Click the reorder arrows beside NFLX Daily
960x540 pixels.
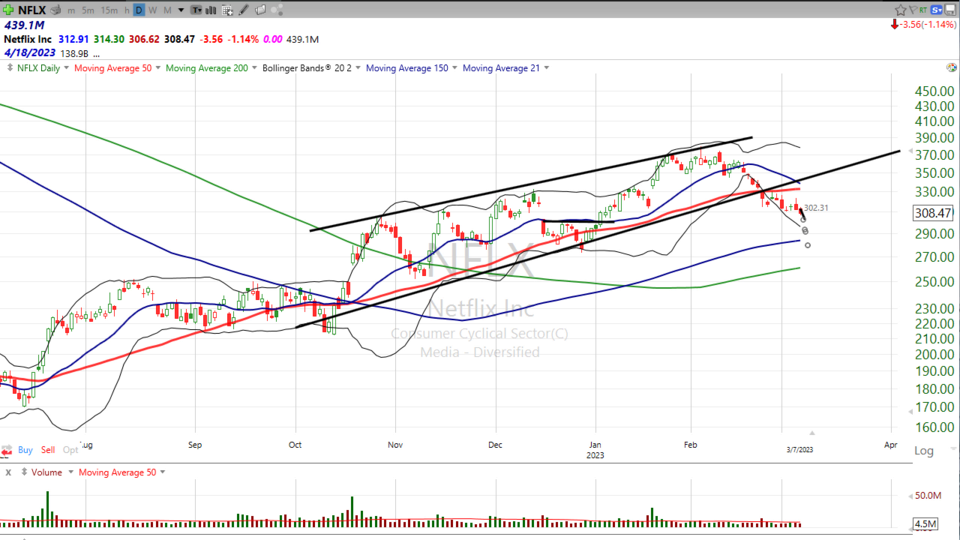pos(10,68)
